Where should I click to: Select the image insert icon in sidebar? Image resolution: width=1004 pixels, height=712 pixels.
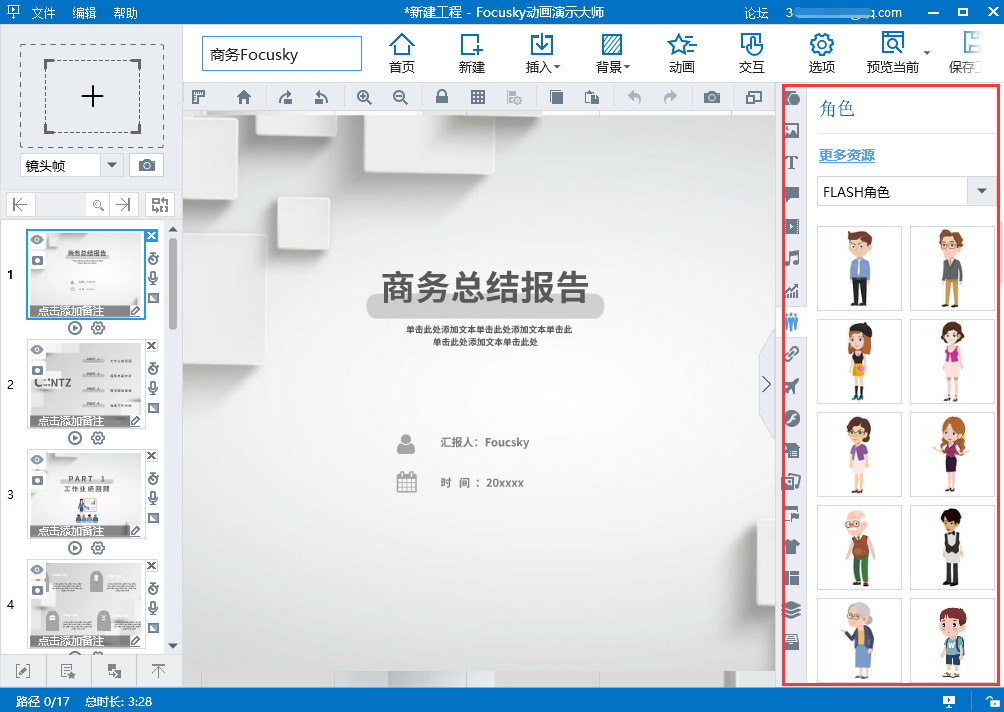[791, 130]
